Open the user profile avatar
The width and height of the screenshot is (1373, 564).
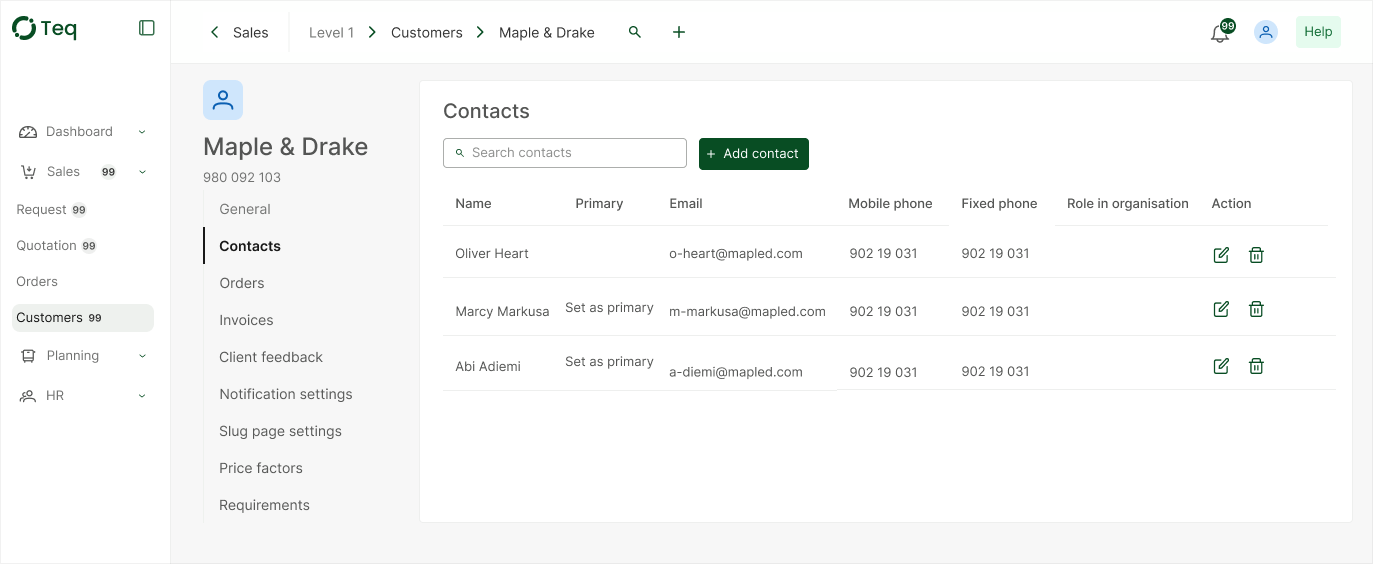[1266, 32]
